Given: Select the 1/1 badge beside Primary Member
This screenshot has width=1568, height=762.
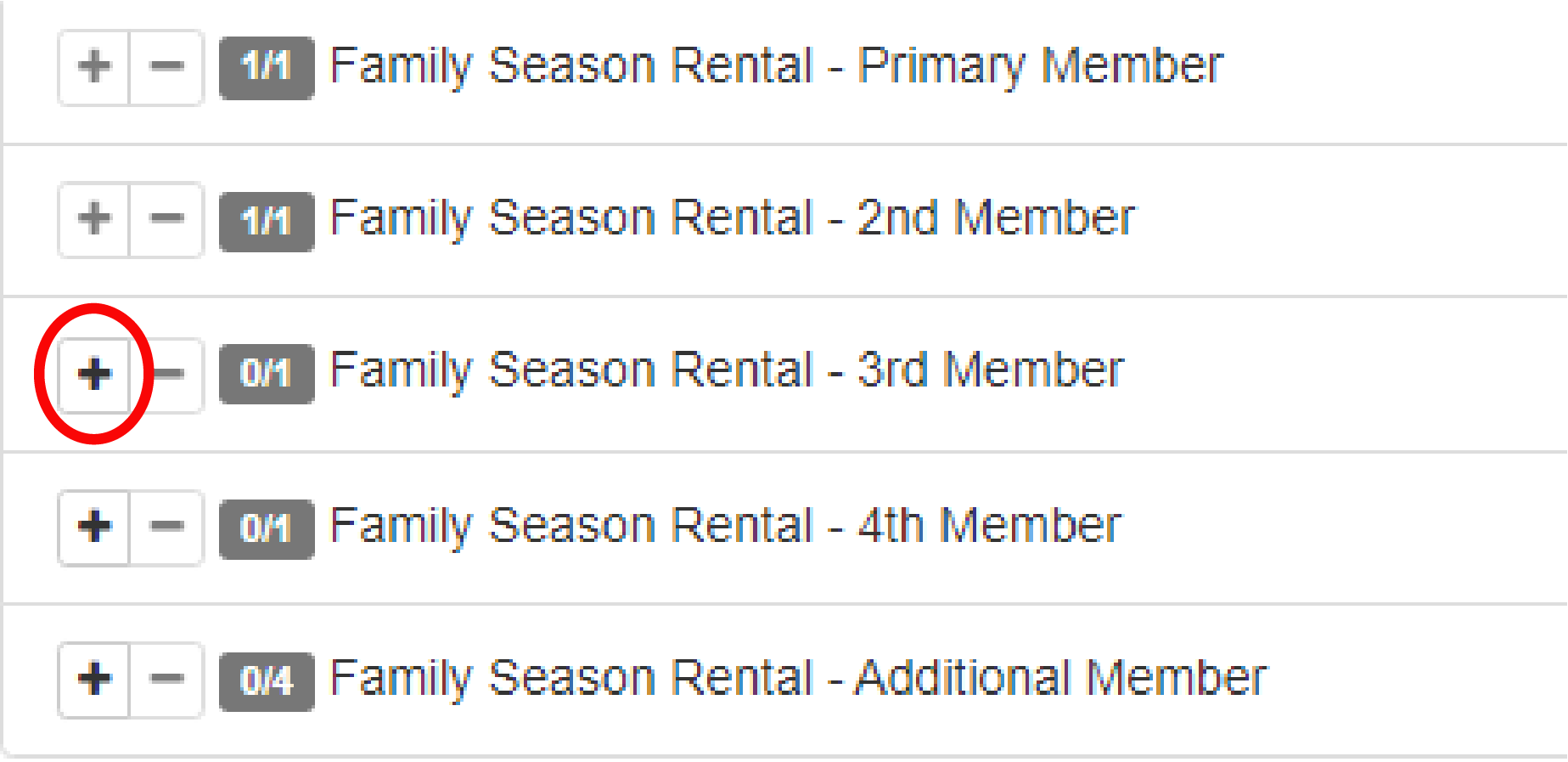Looking at the screenshot, I should tap(265, 66).
